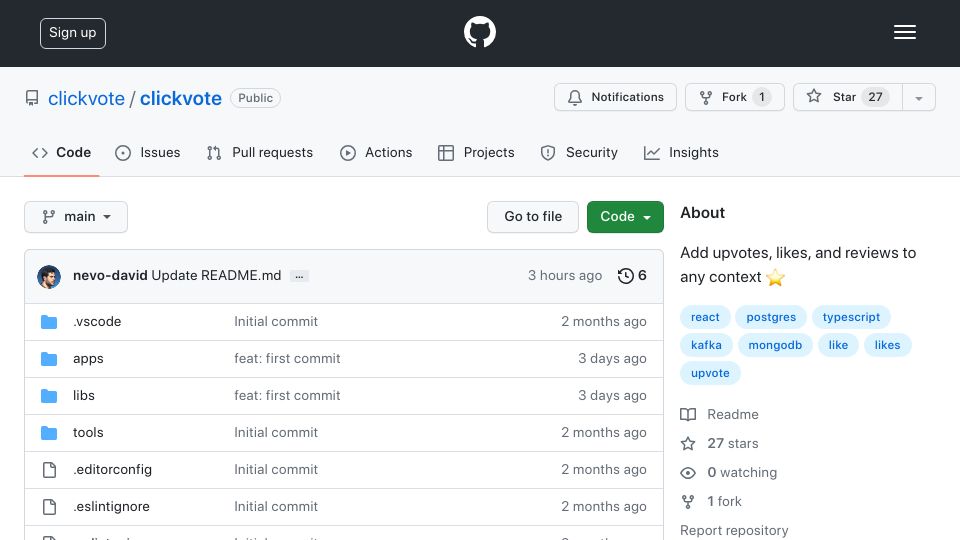Click the Readme book icon
This screenshot has height=540, width=960.
coord(688,414)
